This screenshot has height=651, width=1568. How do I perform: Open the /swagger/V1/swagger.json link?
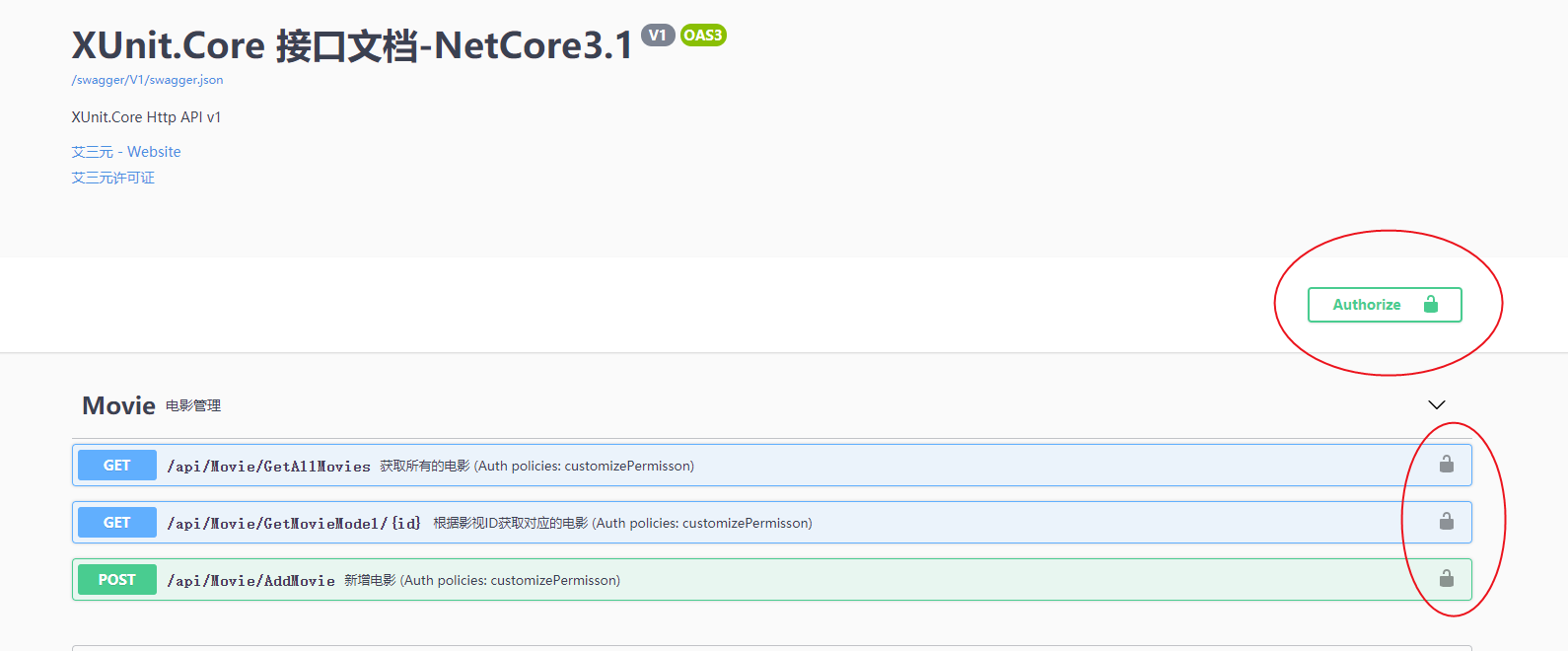[x=147, y=80]
